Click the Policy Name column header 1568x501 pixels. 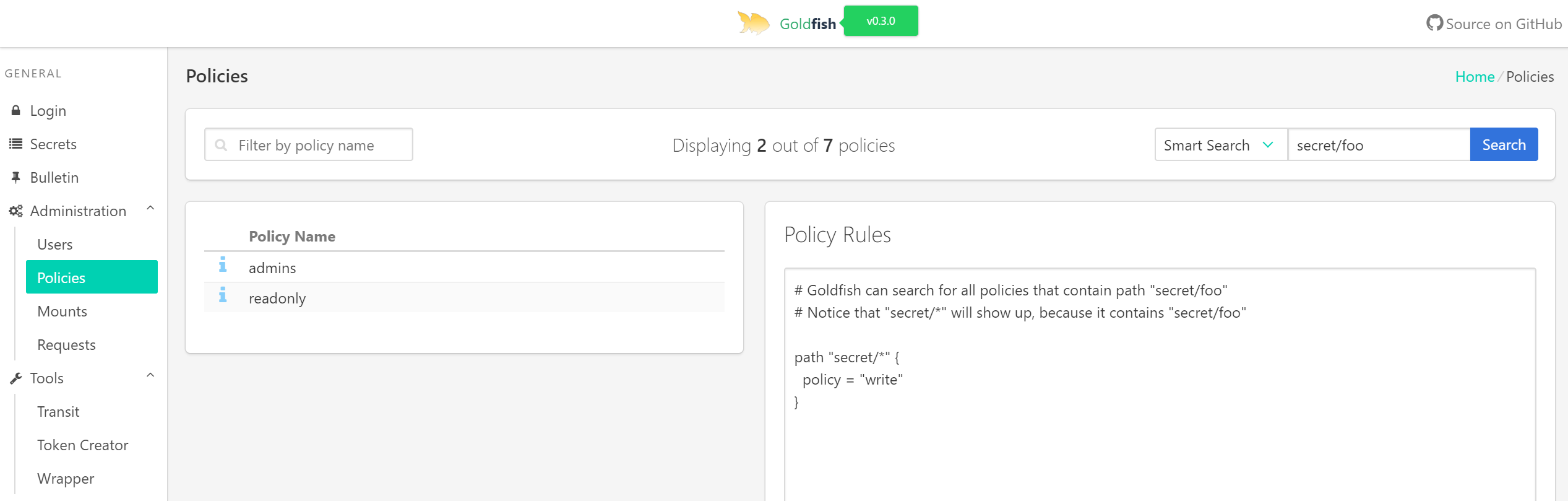[292, 237]
